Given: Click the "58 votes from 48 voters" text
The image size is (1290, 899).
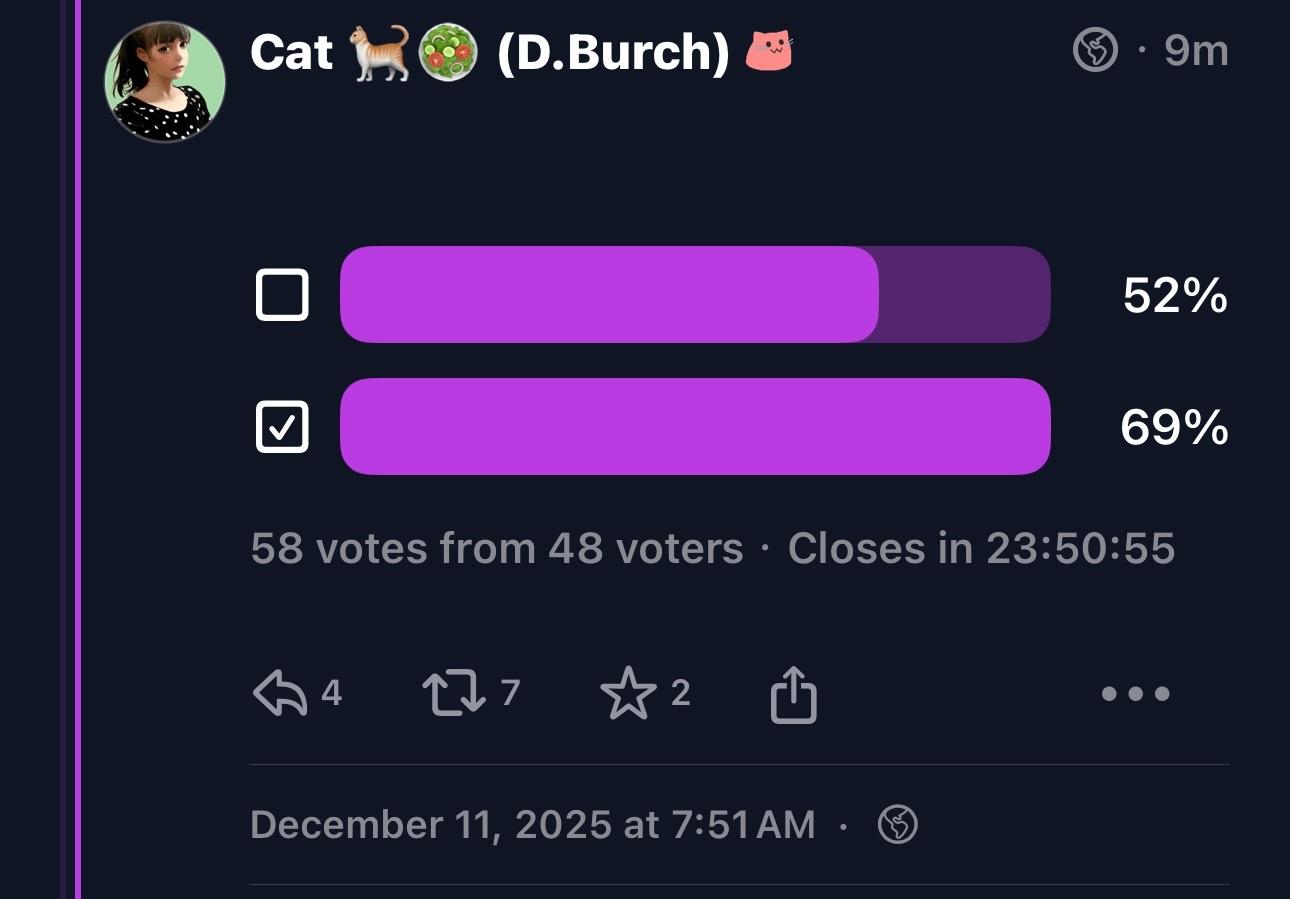Looking at the screenshot, I should click(x=497, y=548).
